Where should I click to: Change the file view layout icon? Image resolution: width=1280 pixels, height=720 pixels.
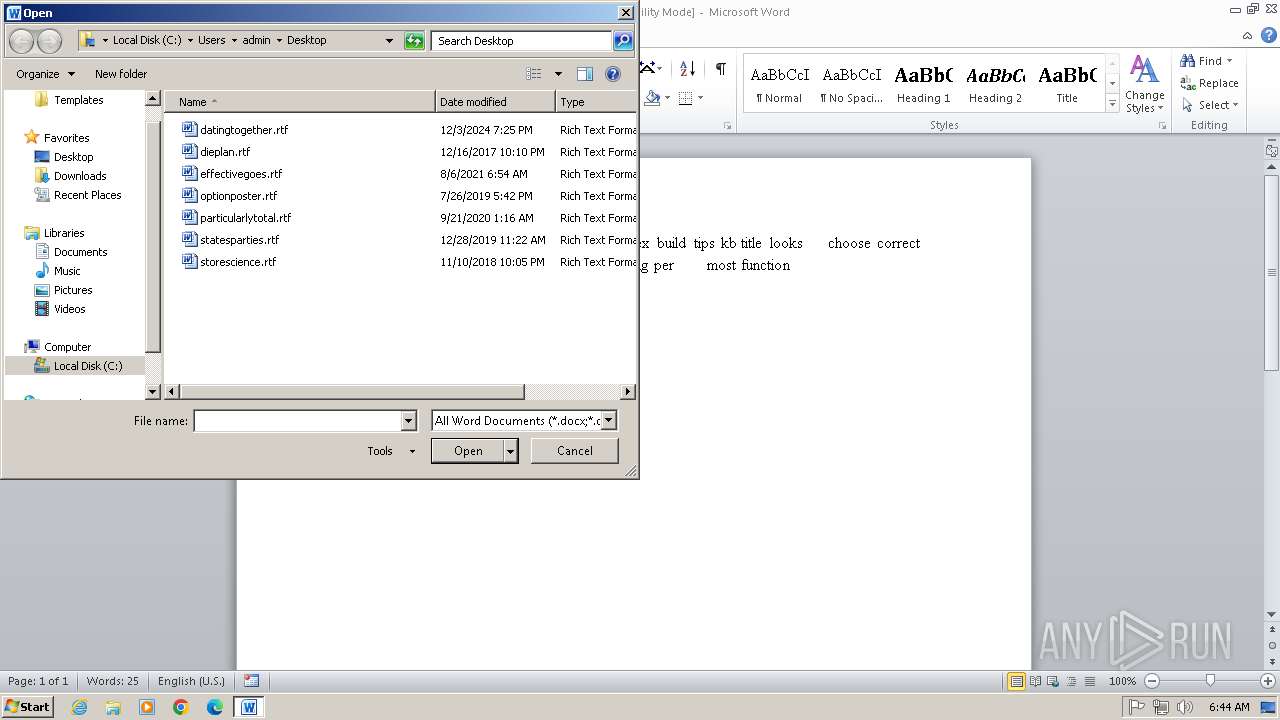coord(534,74)
